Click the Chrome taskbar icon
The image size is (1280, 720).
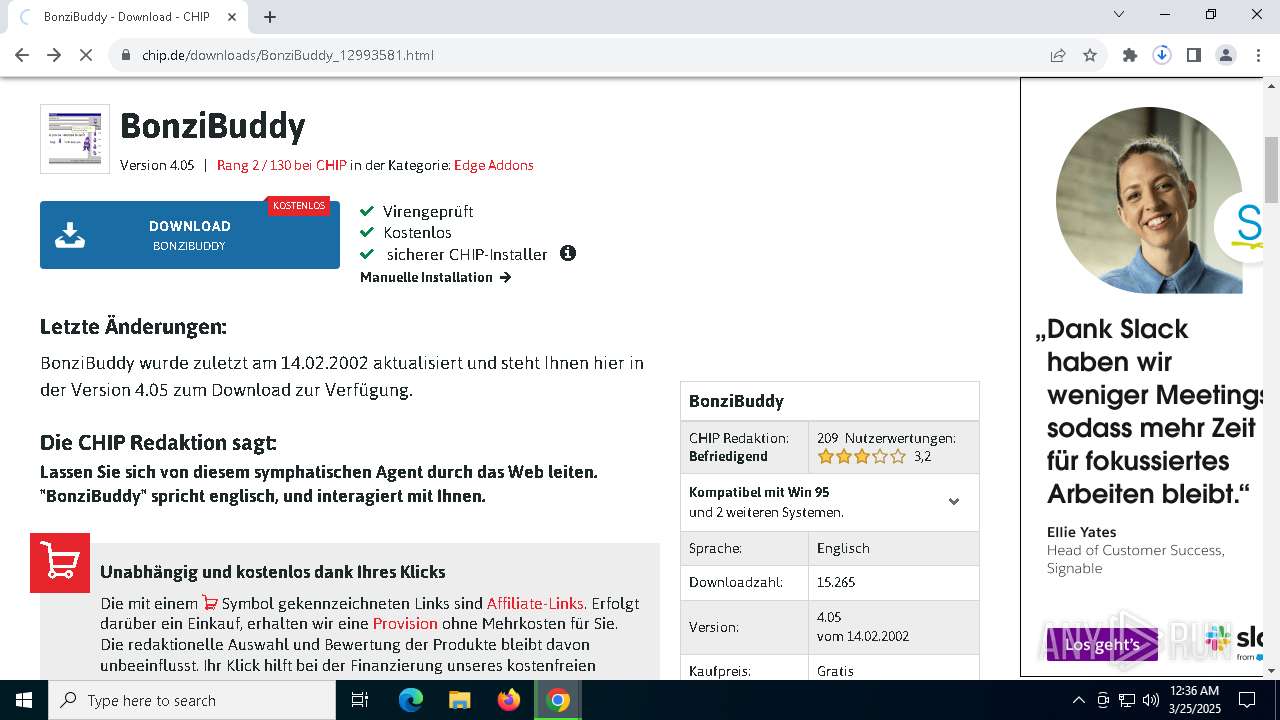[558, 700]
